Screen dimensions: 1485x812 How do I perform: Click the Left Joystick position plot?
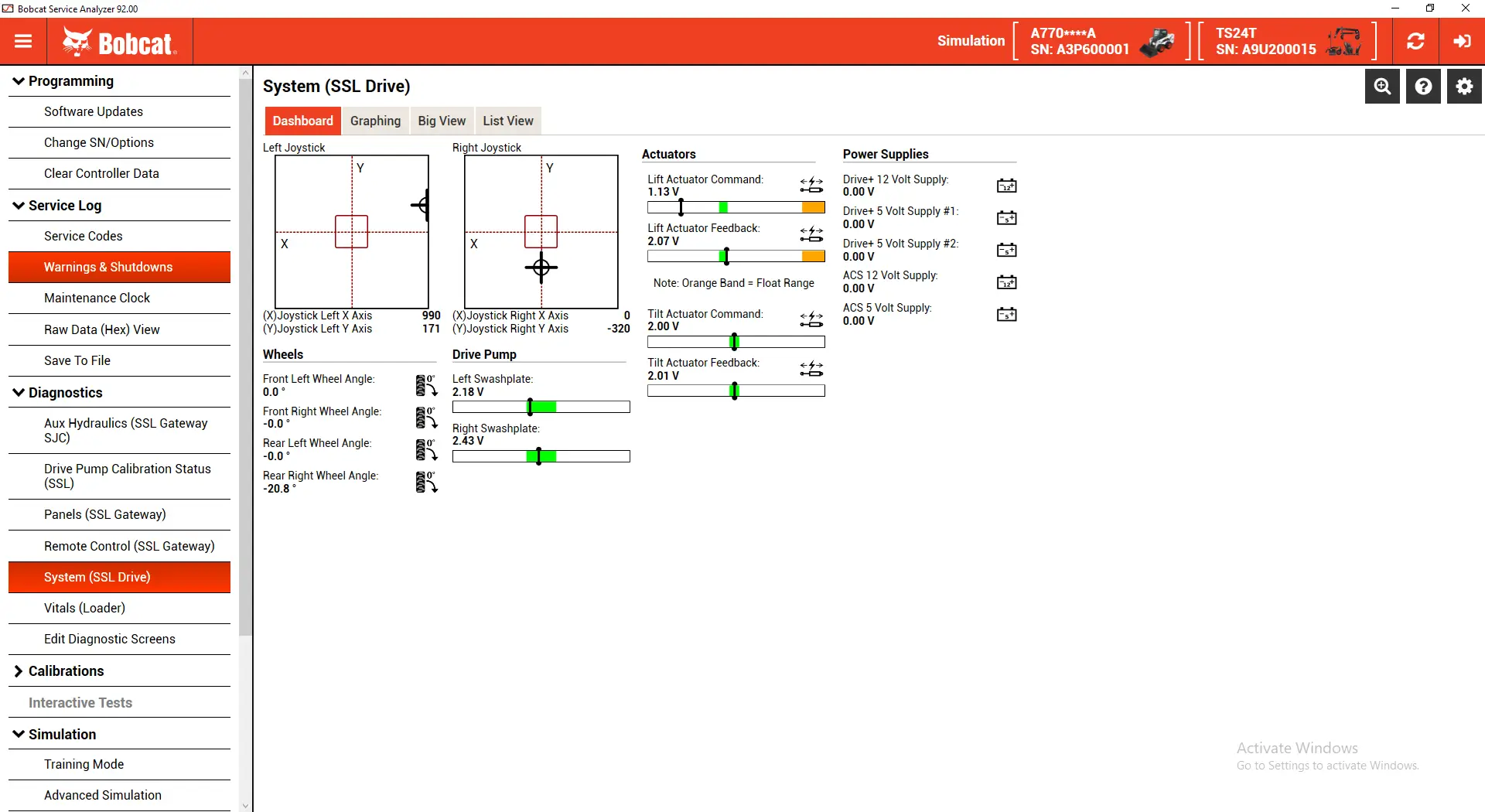click(352, 232)
